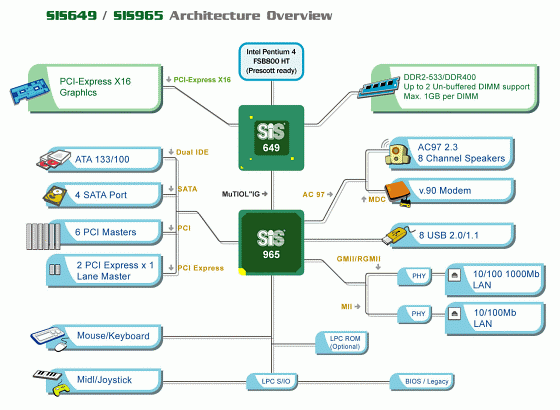Click the ATA 133/100 text
Image resolution: width=560 pixels, height=410 pixels.
point(102,159)
